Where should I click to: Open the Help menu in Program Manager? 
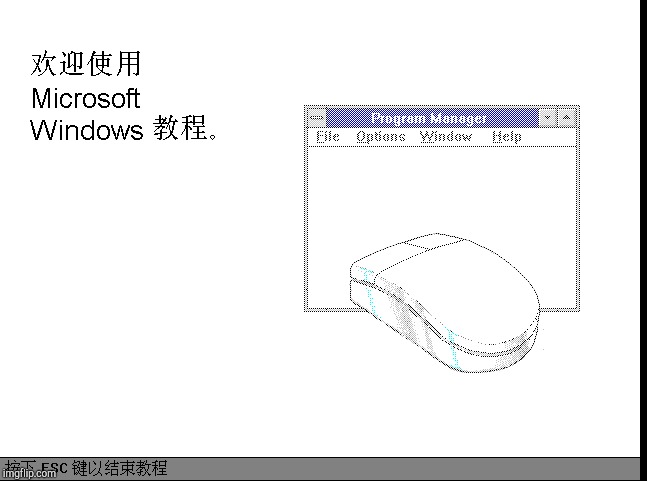pos(507,137)
